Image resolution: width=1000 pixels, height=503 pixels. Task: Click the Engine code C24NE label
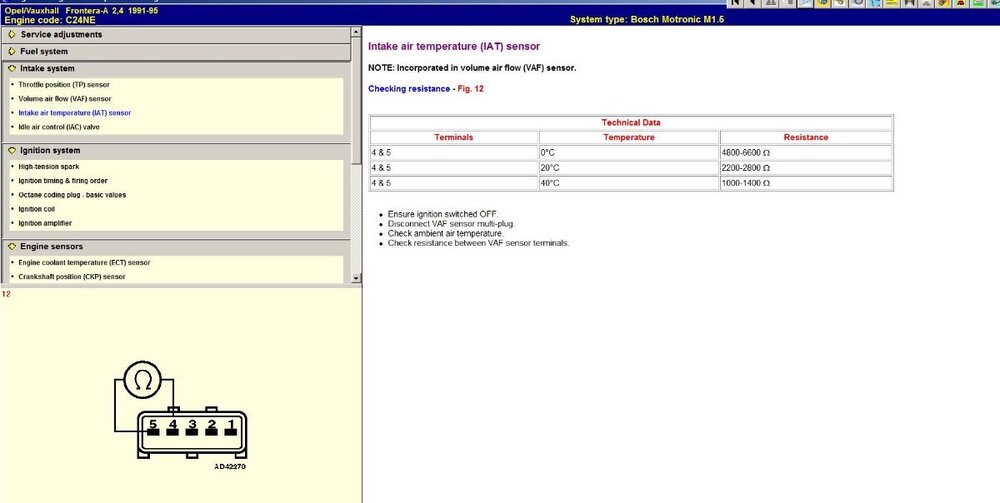[50, 20]
